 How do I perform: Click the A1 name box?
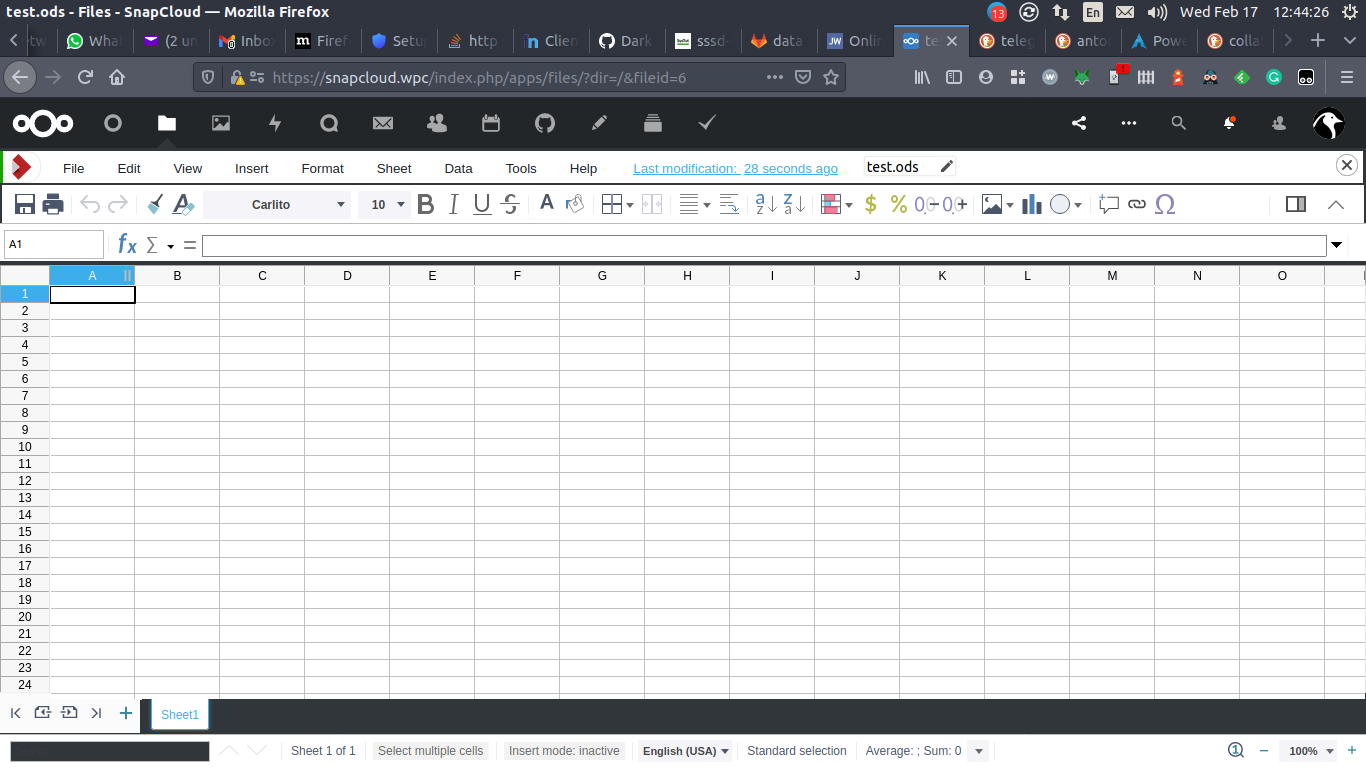point(54,244)
